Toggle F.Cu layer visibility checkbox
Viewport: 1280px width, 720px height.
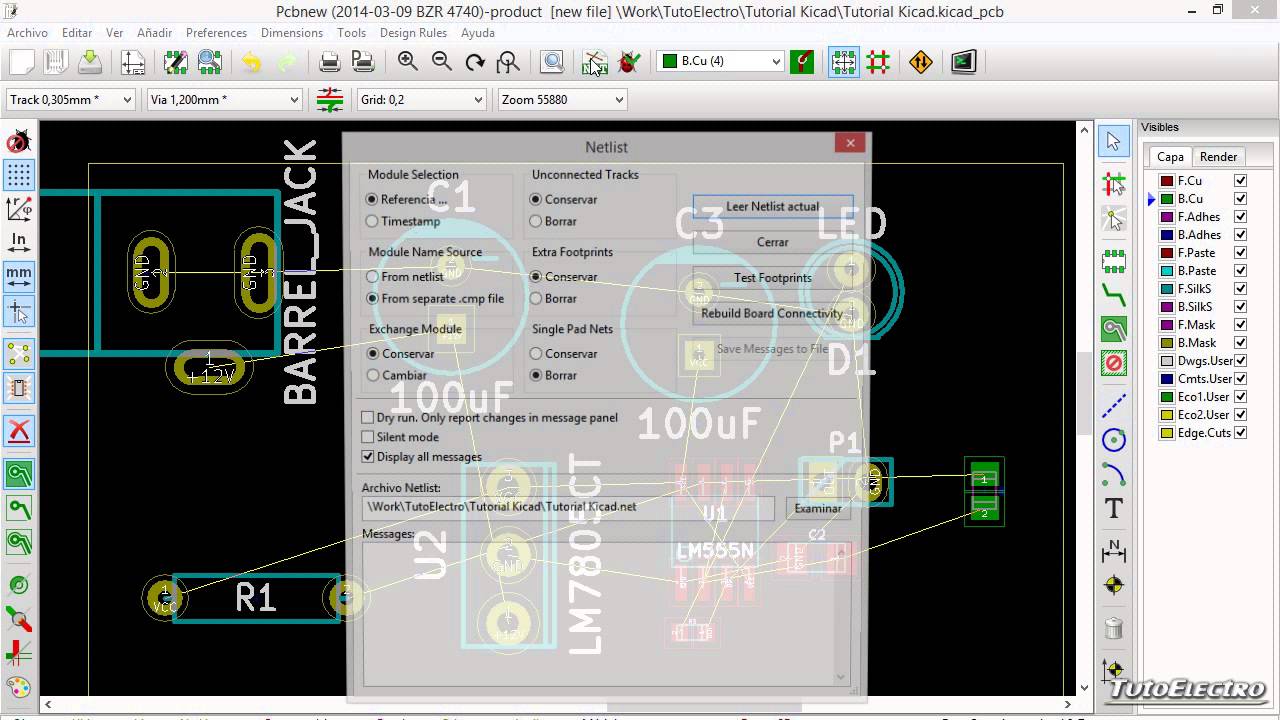click(1241, 181)
